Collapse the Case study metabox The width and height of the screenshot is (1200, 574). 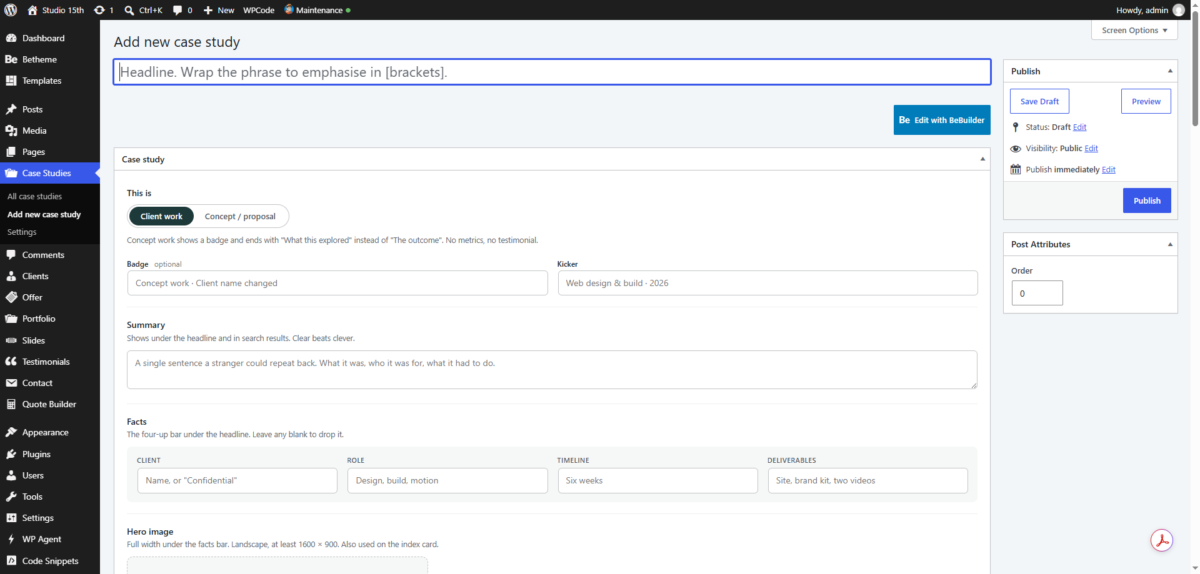click(x=982, y=159)
